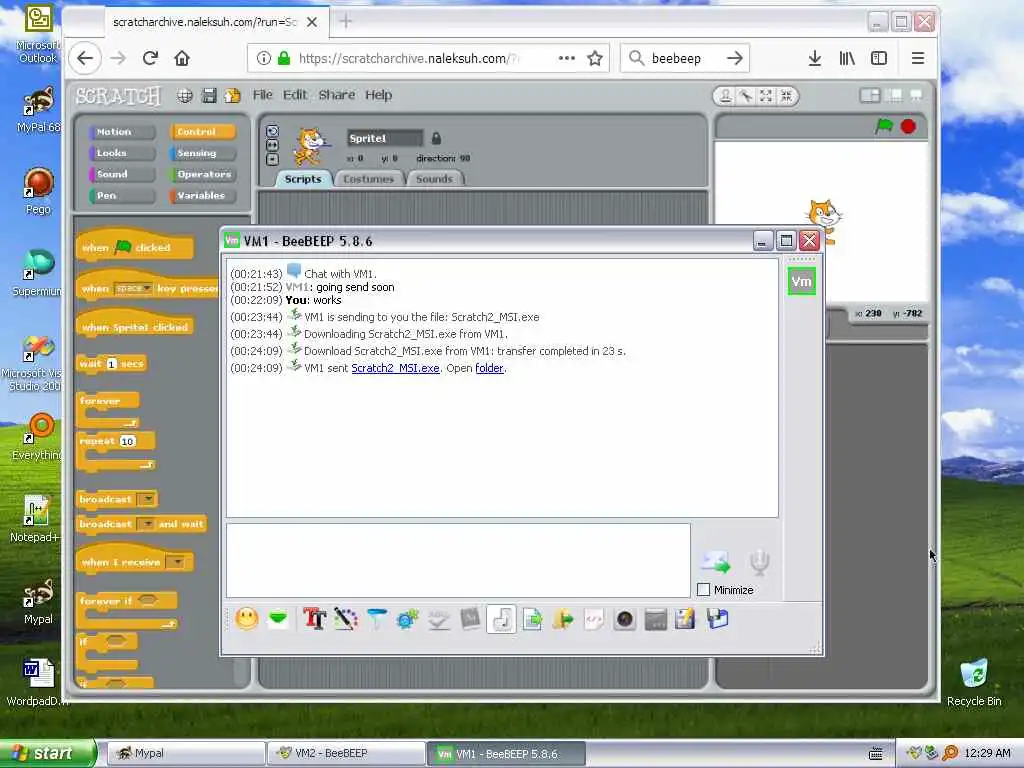
Task: Click the Sprite1 name field
Action: (385, 138)
